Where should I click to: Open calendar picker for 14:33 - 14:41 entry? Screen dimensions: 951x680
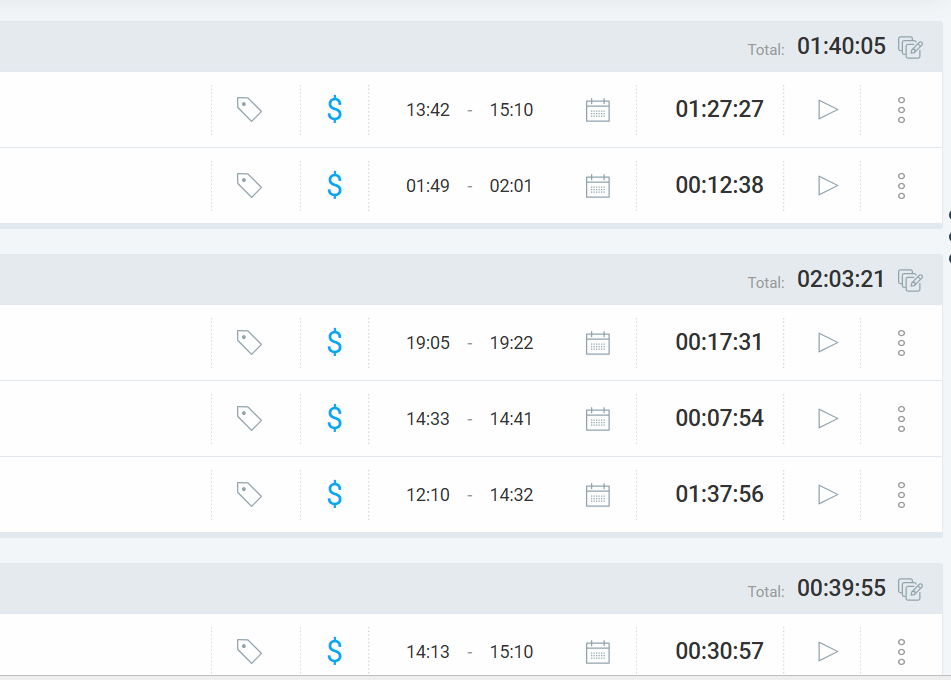597,418
